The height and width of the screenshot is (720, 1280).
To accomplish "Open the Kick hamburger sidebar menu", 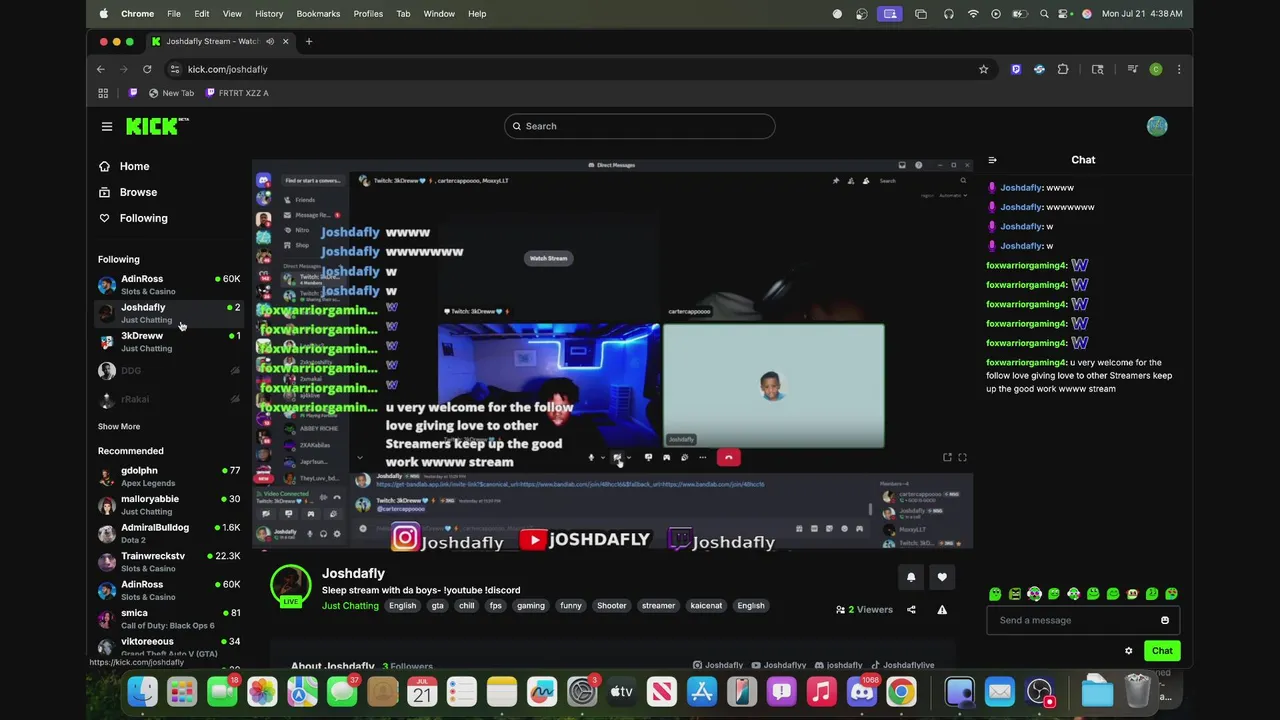I will tap(107, 126).
